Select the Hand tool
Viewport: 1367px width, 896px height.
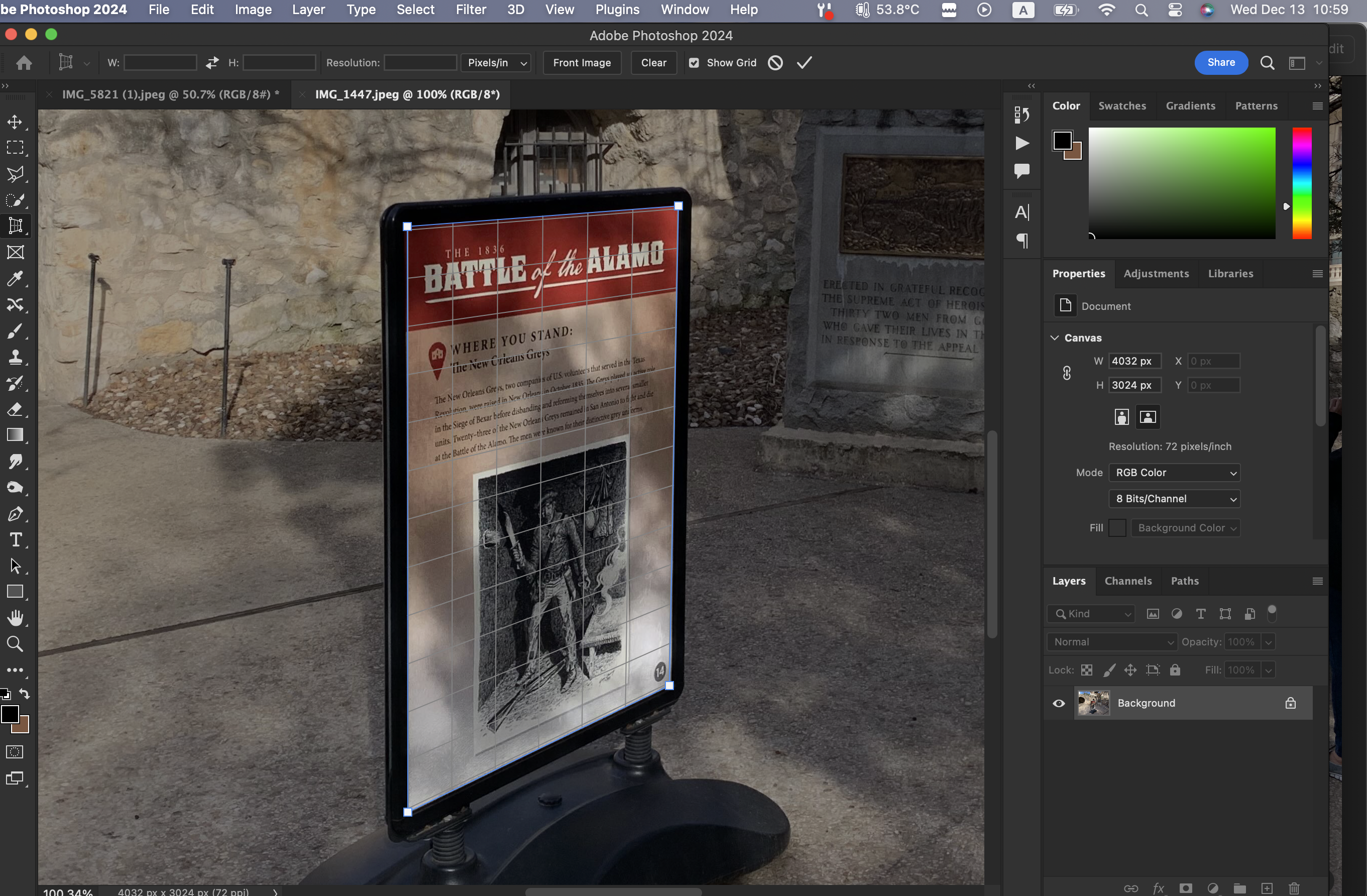[15, 618]
